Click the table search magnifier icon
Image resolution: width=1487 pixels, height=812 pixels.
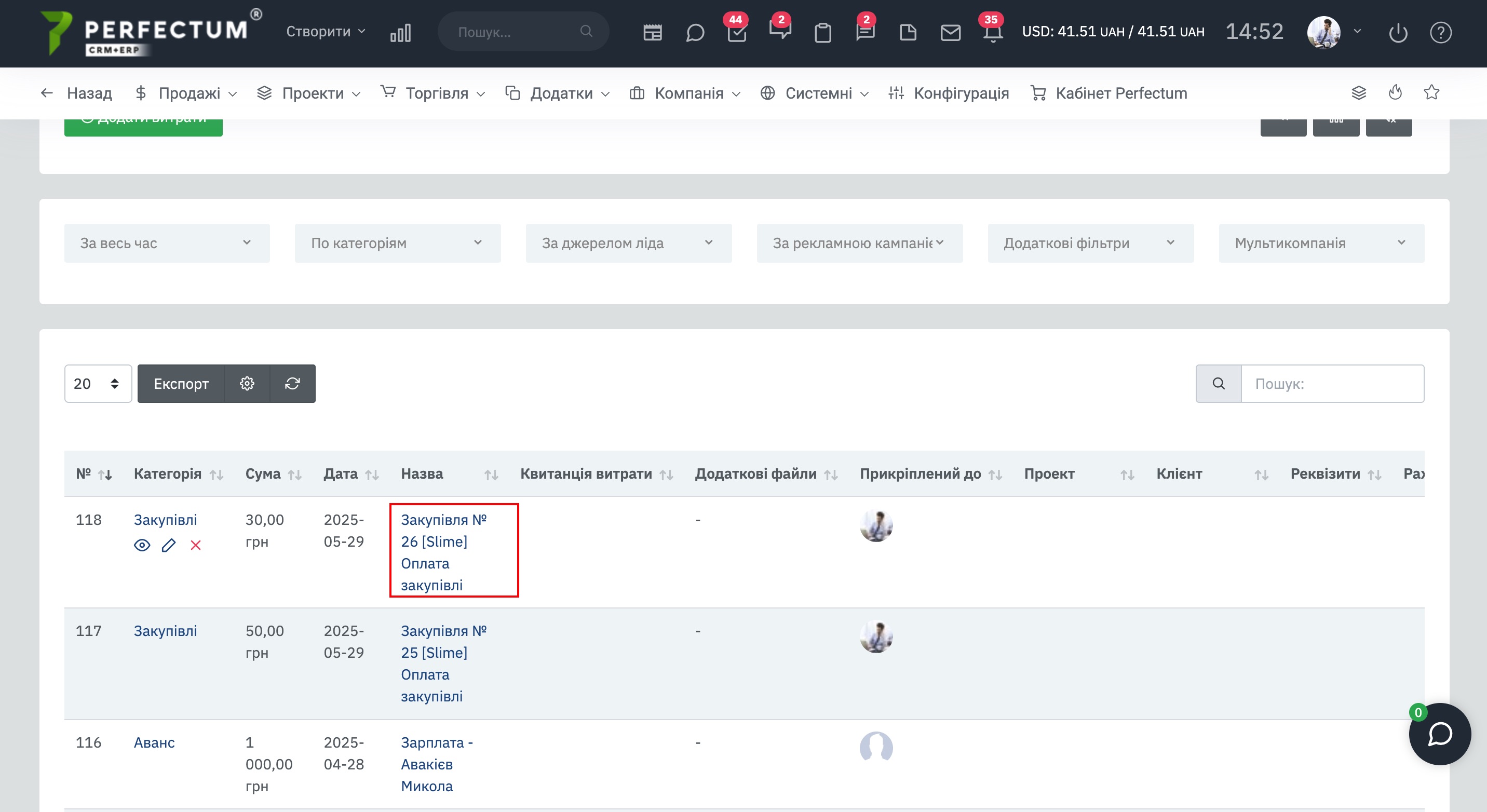(1219, 383)
